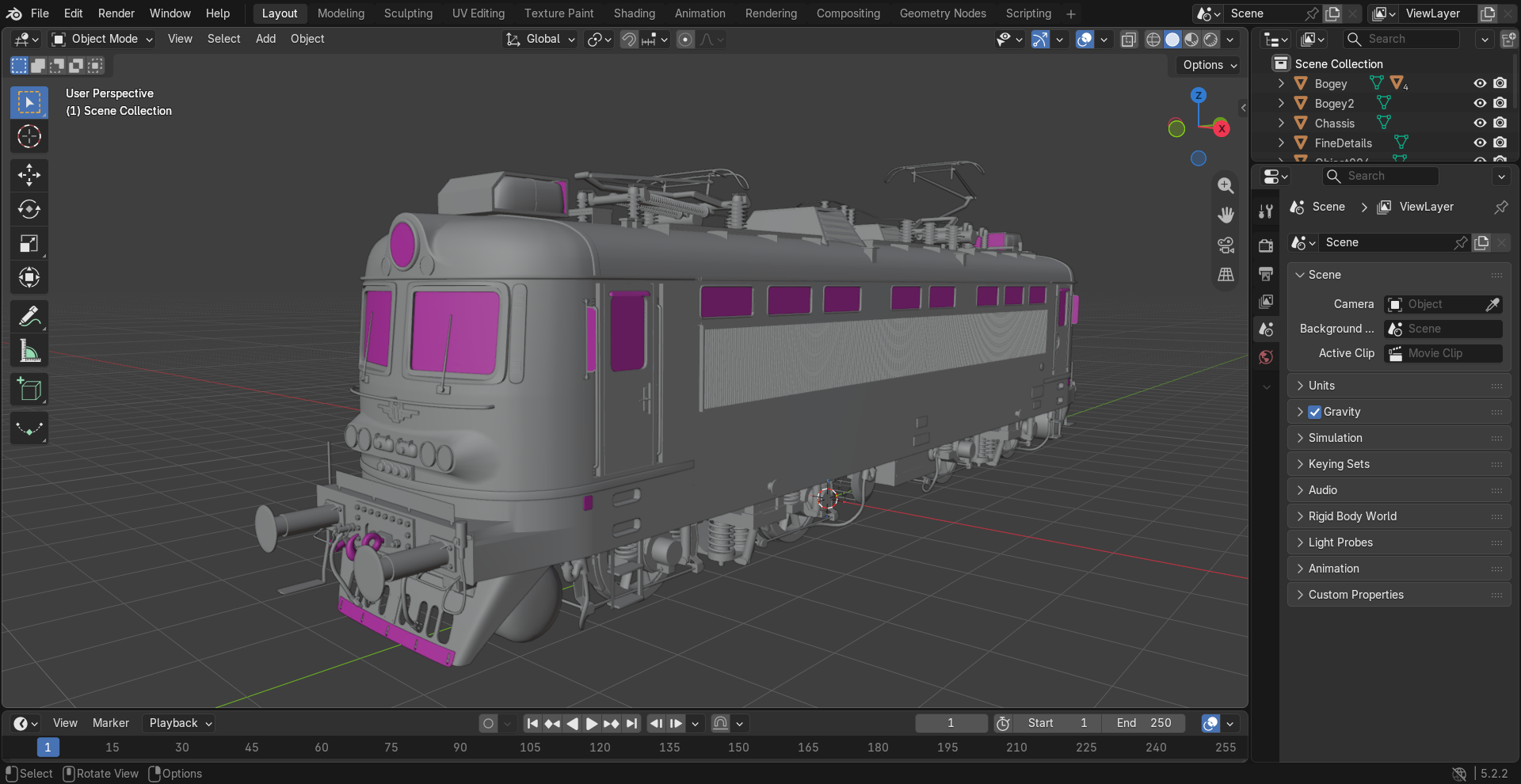Click the play animation button

[592, 723]
